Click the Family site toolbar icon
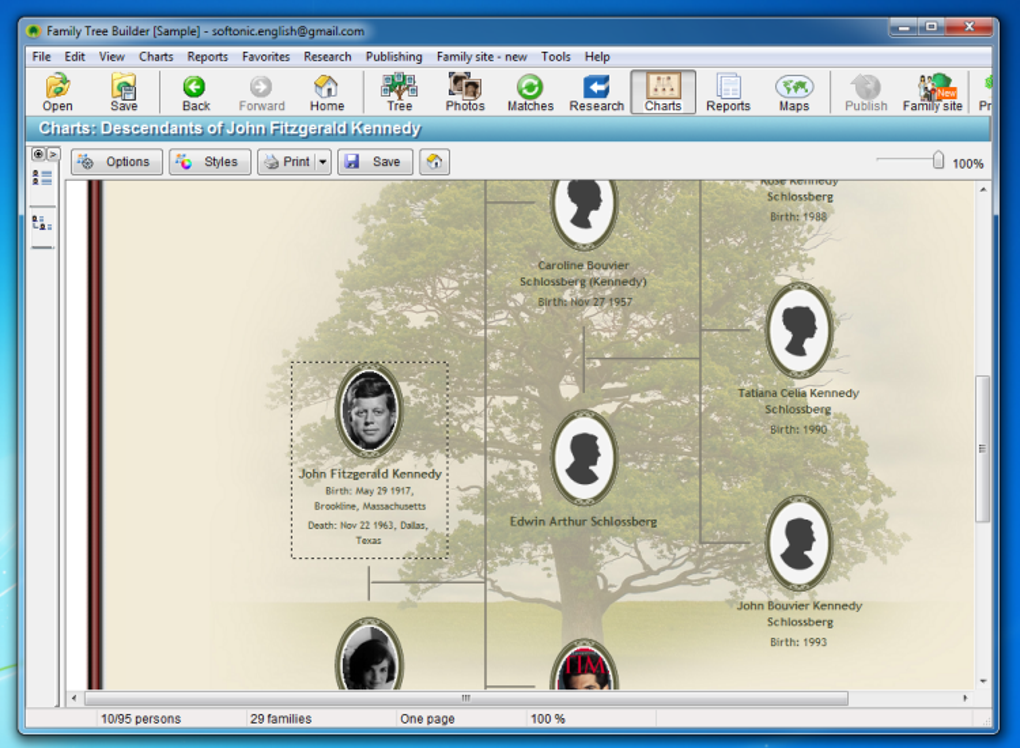1020x748 pixels. coord(932,92)
